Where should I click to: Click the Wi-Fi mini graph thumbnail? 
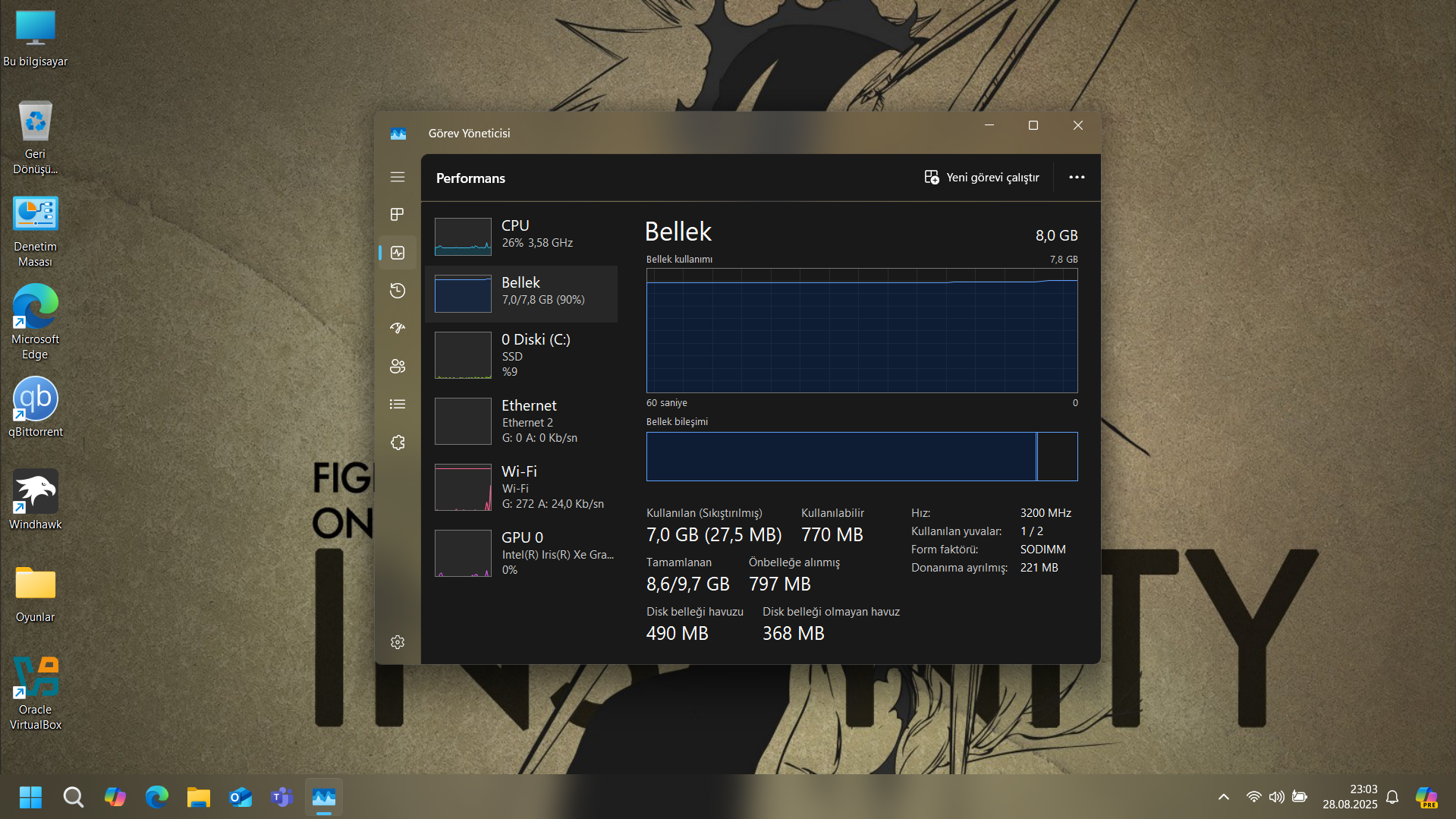[463, 487]
